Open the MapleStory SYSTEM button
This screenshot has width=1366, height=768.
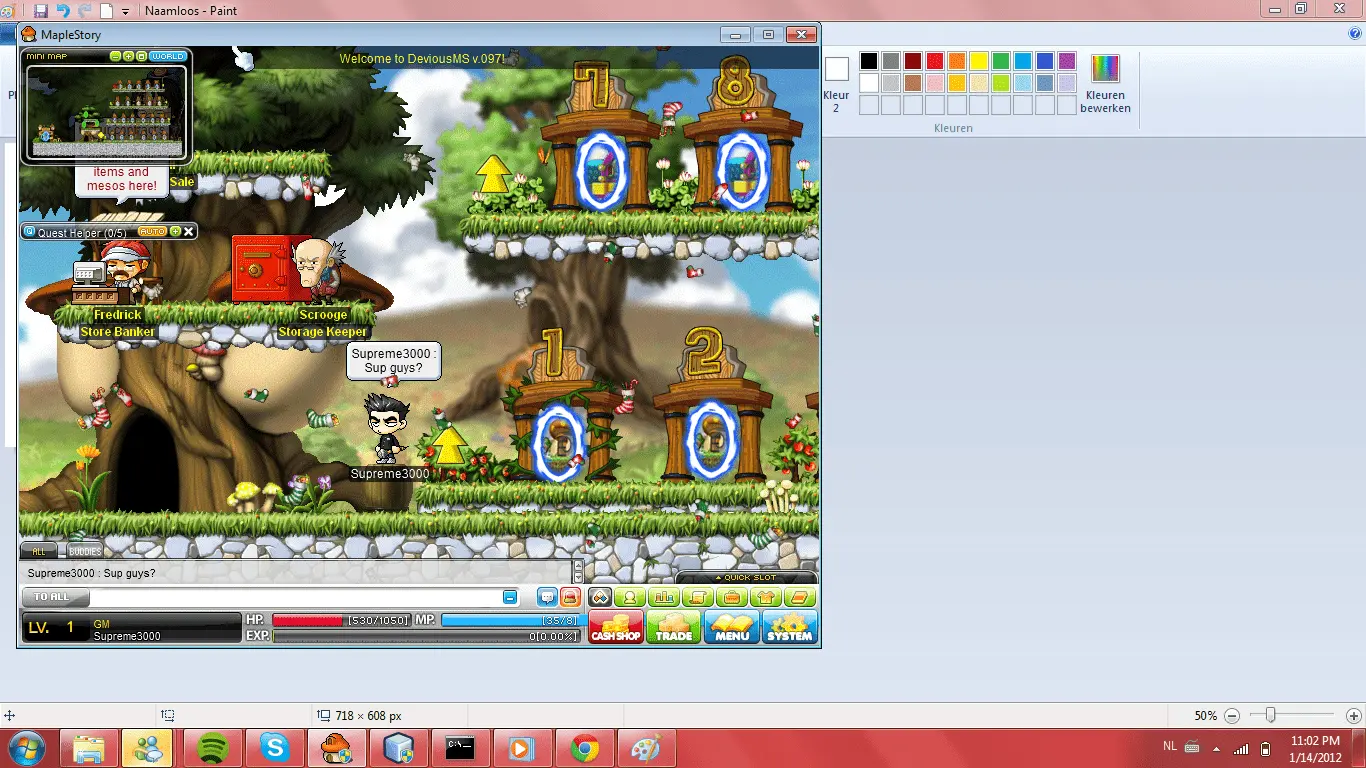click(x=789, y=627)
